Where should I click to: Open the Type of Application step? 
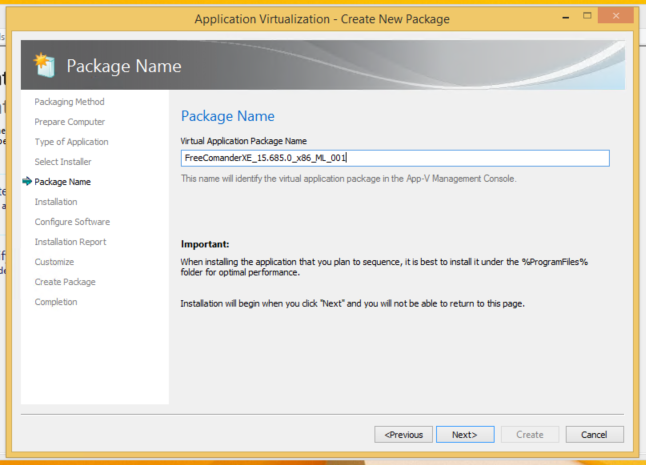[x=71, y=142]
